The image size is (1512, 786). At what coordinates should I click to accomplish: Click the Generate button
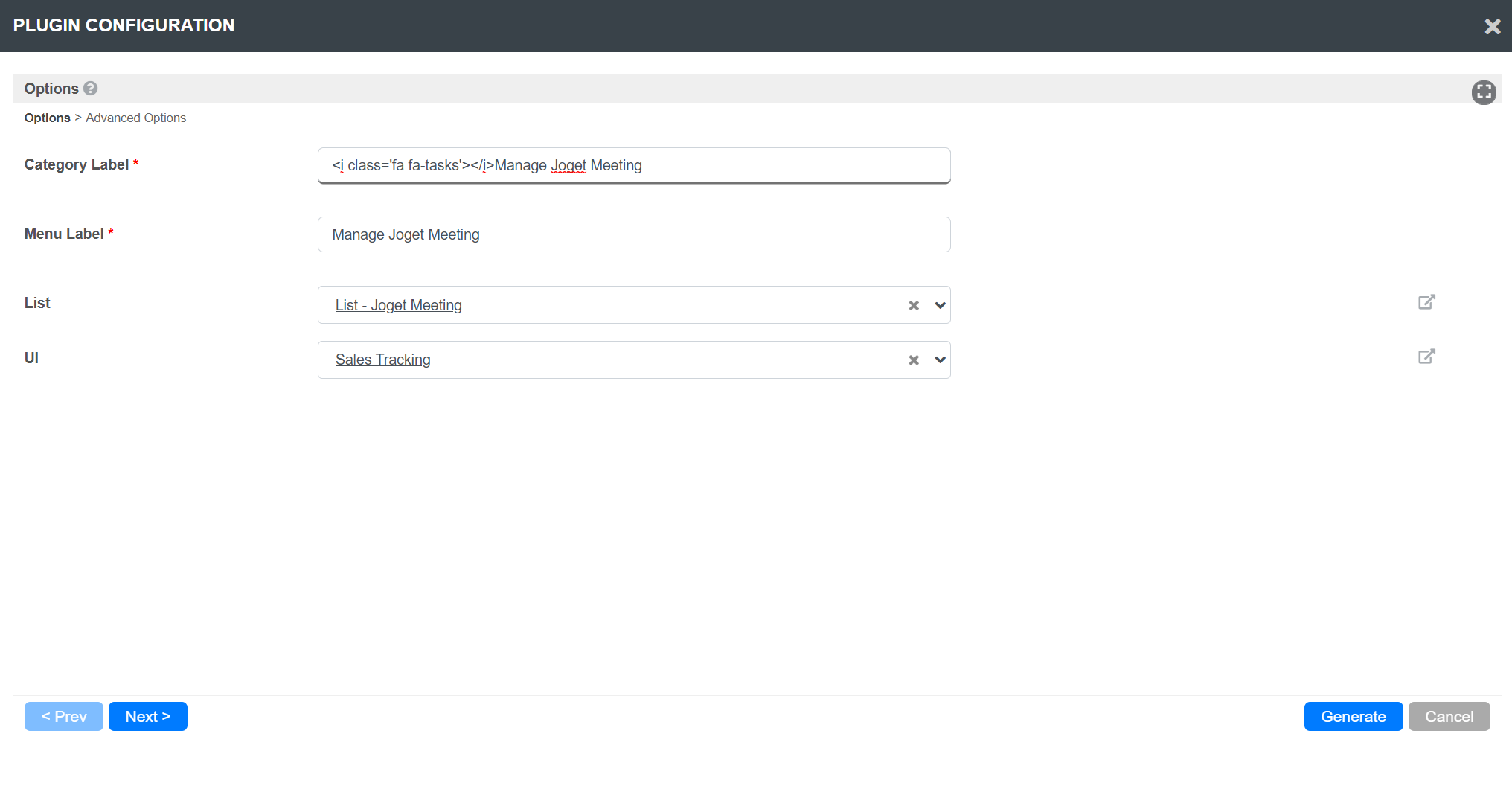[1353, 717]
